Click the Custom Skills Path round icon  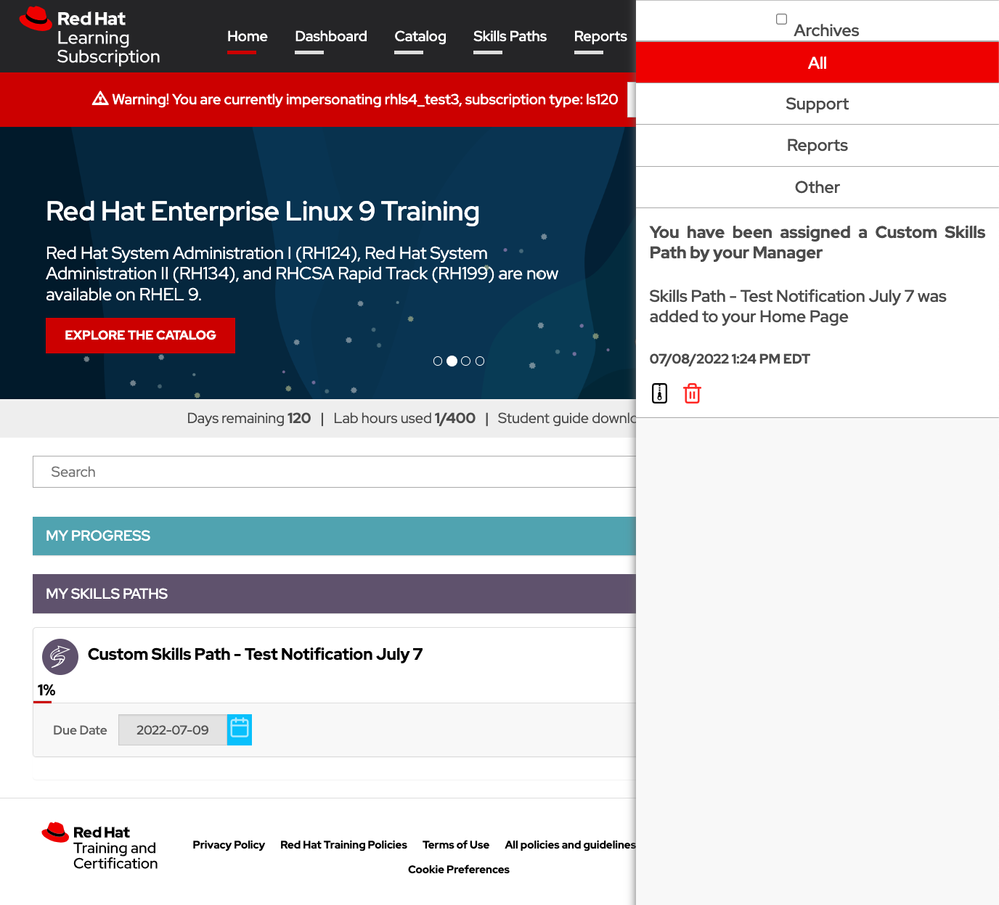(x=60, y=656)
